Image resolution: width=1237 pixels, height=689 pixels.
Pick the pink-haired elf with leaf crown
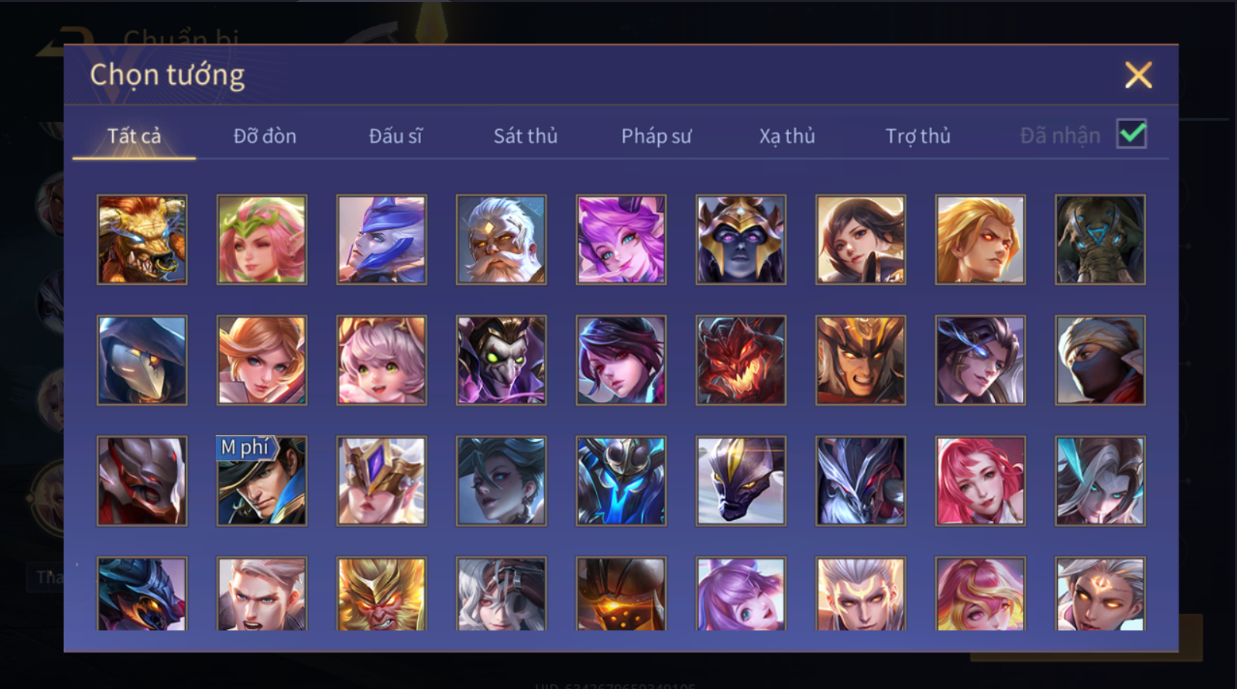click(262, 240)
